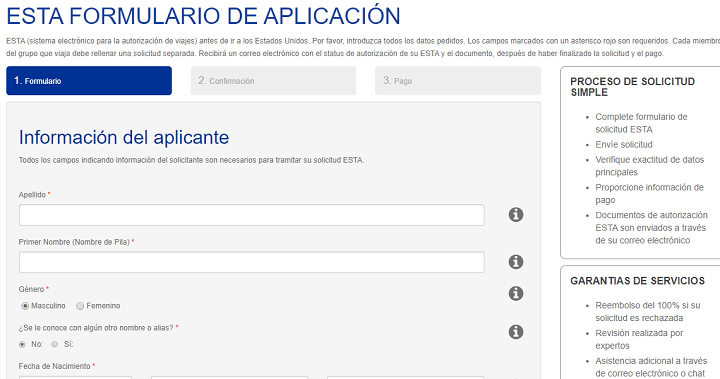Show info icon for alias question
The width and height of the screenshot is (720, 379).
click(x=516, y=332)
